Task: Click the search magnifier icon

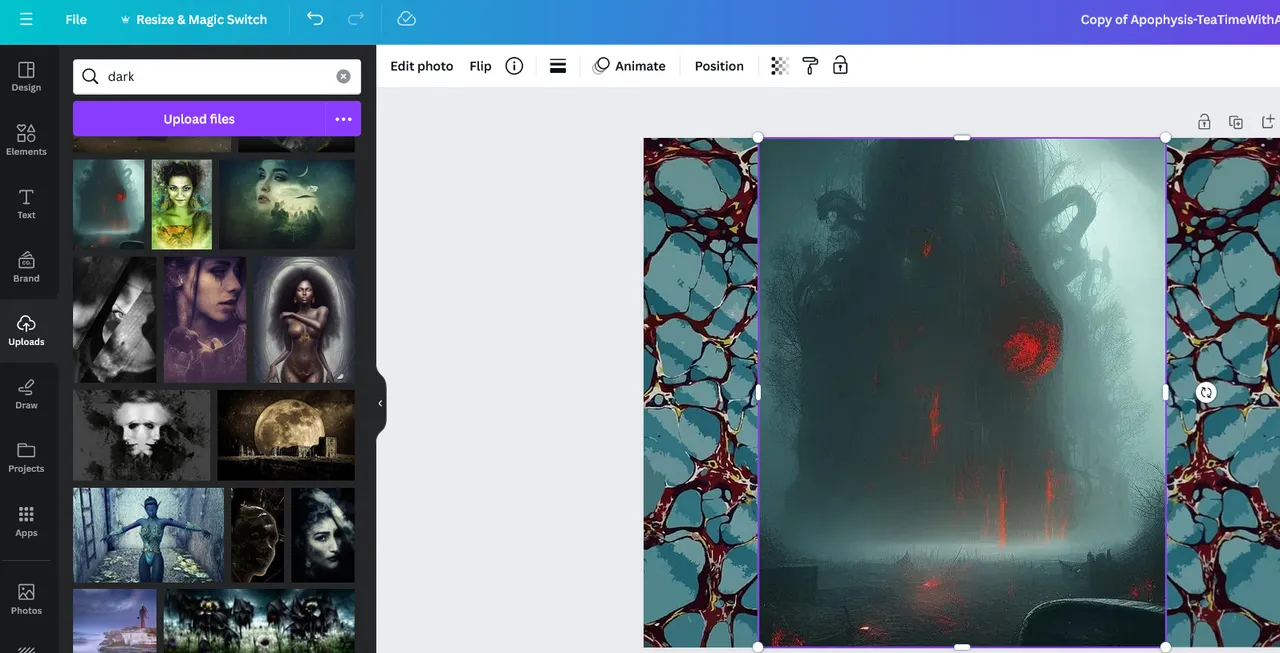Action: point(90,76)
